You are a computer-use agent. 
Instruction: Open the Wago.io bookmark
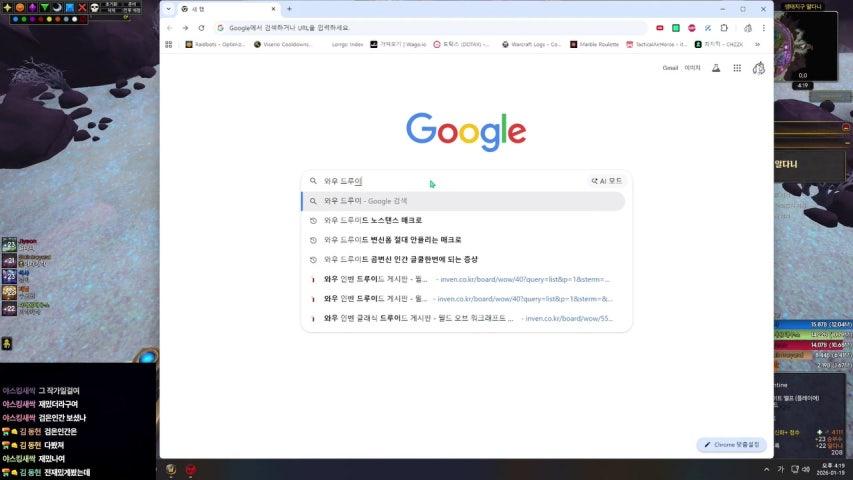tap(398, 45)
